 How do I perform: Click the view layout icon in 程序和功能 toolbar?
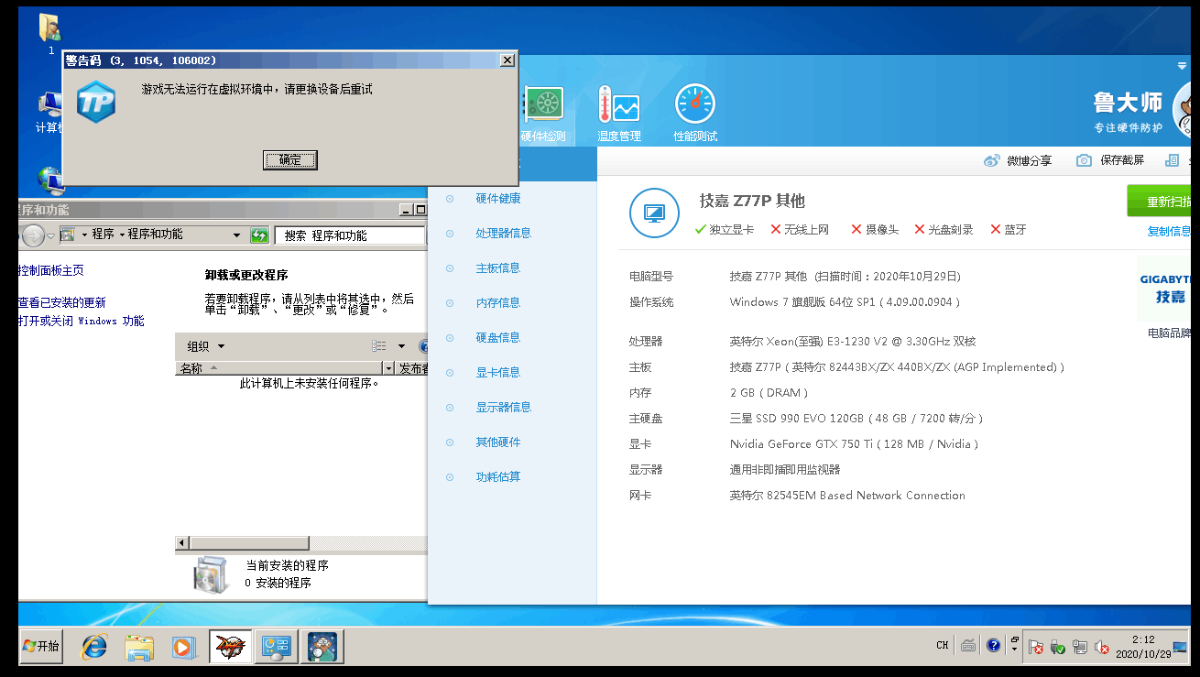click(x=379, y=346)
